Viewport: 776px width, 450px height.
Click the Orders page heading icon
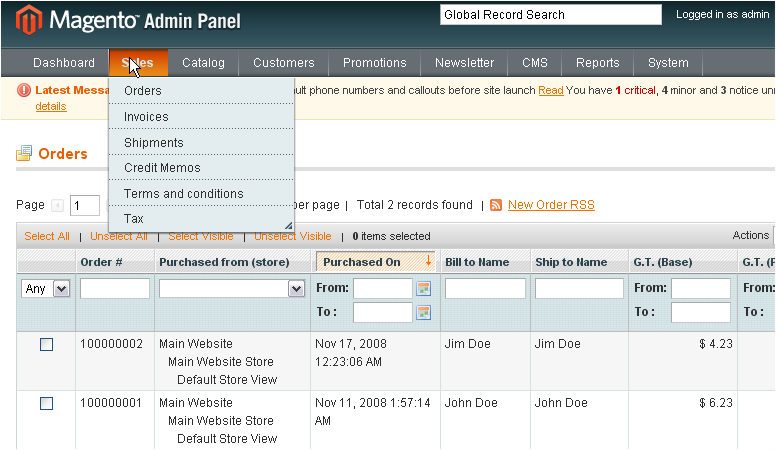[x=24, y=154]
